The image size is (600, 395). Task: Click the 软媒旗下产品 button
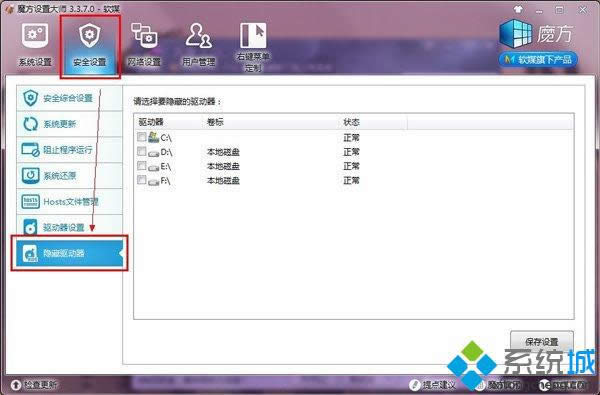pos(538,60)
